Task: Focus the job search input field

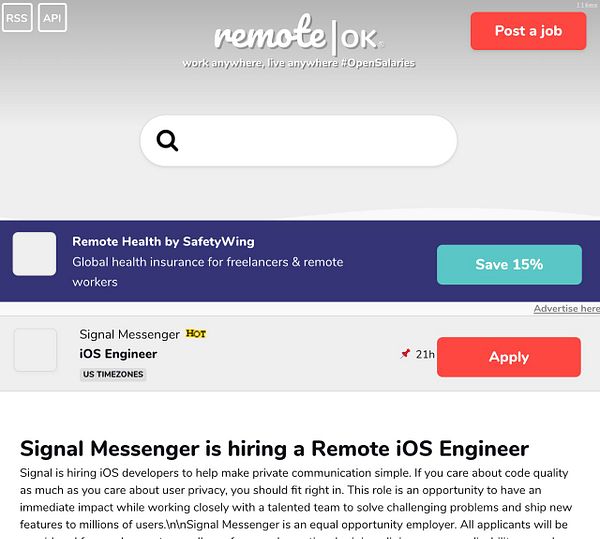Action: point(298,141)
